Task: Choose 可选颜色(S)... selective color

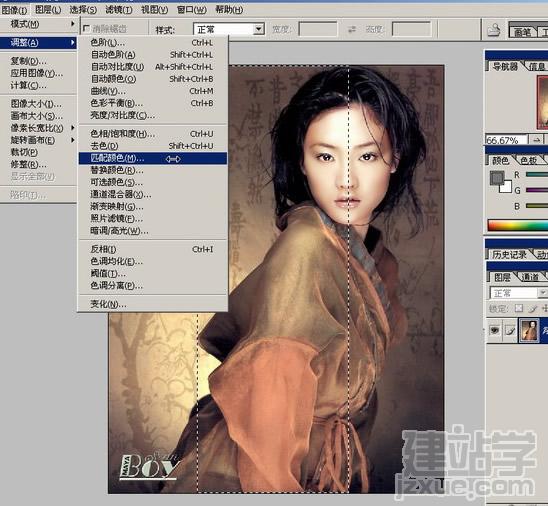Action: click(x=153, y=182)
